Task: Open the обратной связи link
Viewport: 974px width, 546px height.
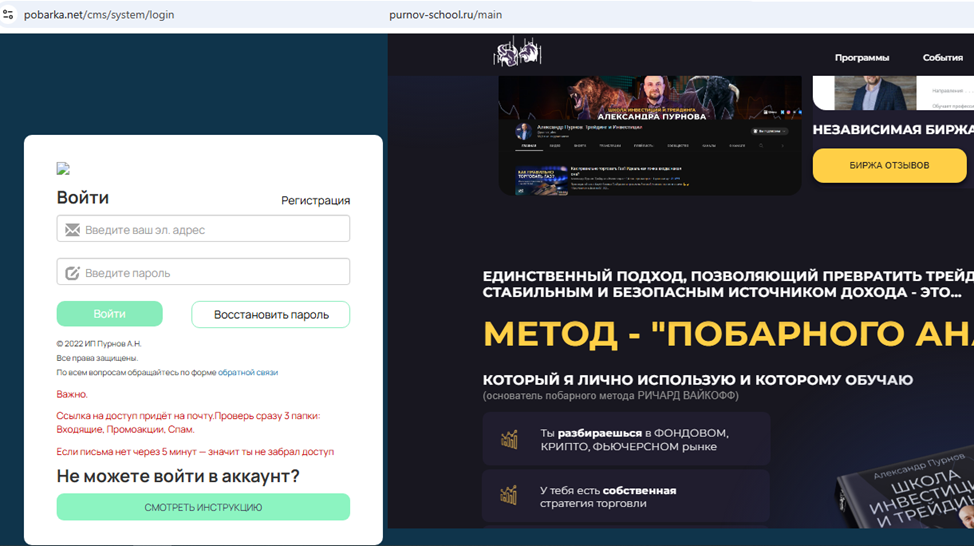Action: click(248, 372)
